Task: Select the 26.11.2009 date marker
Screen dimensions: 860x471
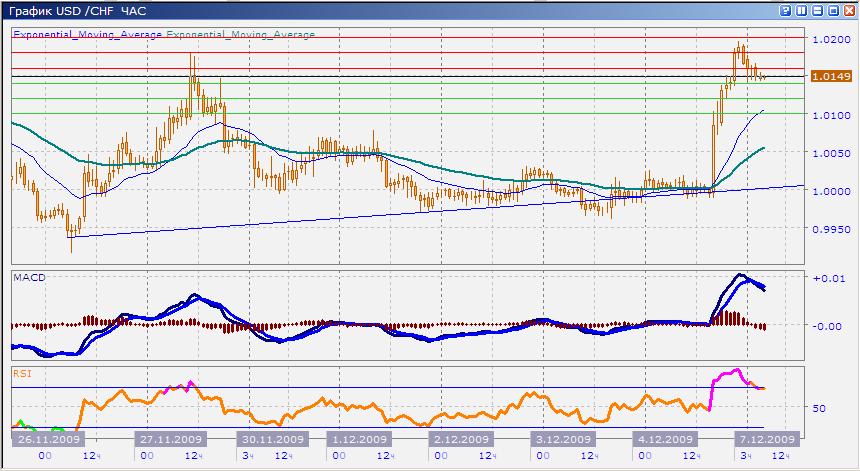Action: (48, 439)
